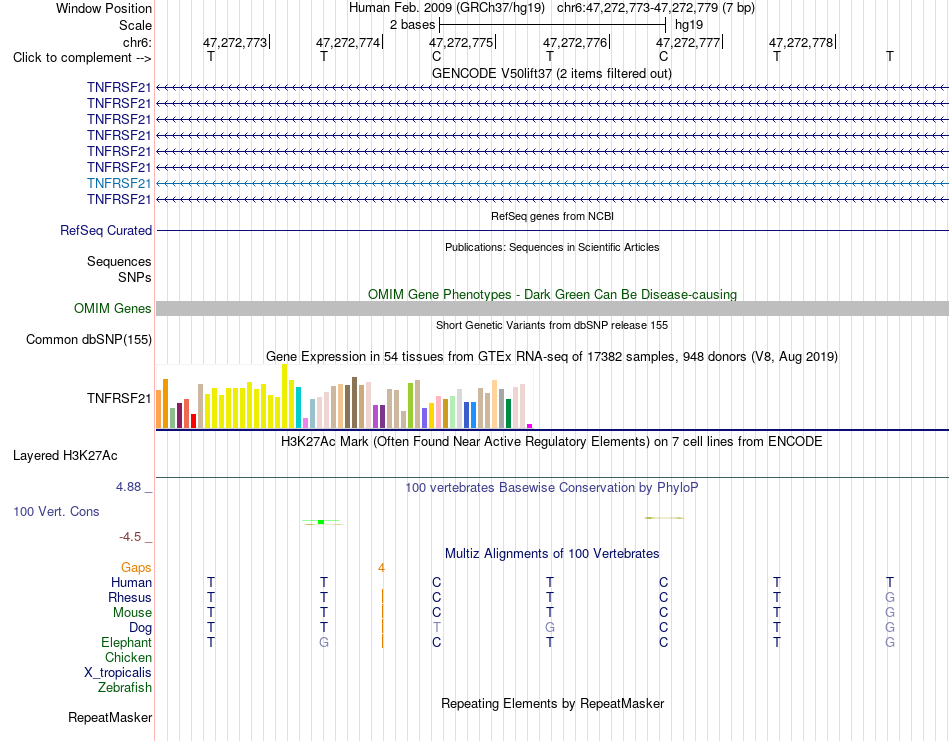Image resolution: width=950 pixels, height=741 pixels.
Task: Click the Sequences publications label
Action: [119, 261]
